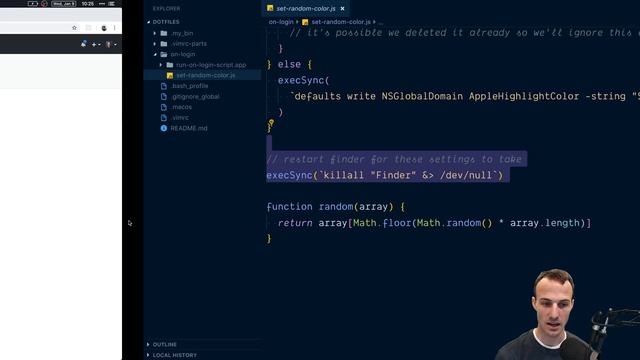Click the open on-login folder icon

pos(164,54)
